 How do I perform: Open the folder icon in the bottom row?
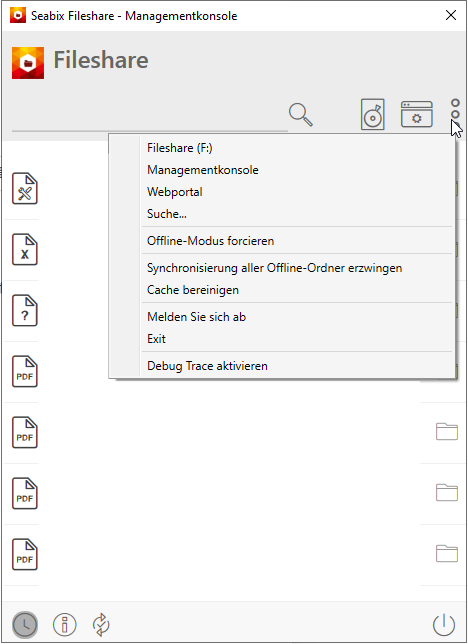(x=447, y=554)
